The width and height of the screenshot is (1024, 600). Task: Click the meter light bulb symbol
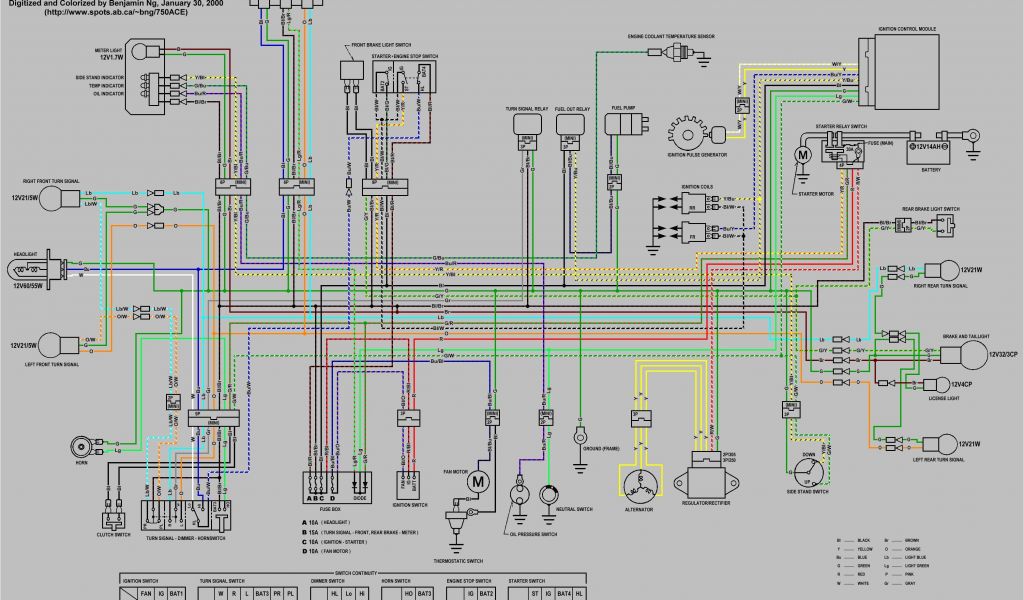[x=142, y=52]
